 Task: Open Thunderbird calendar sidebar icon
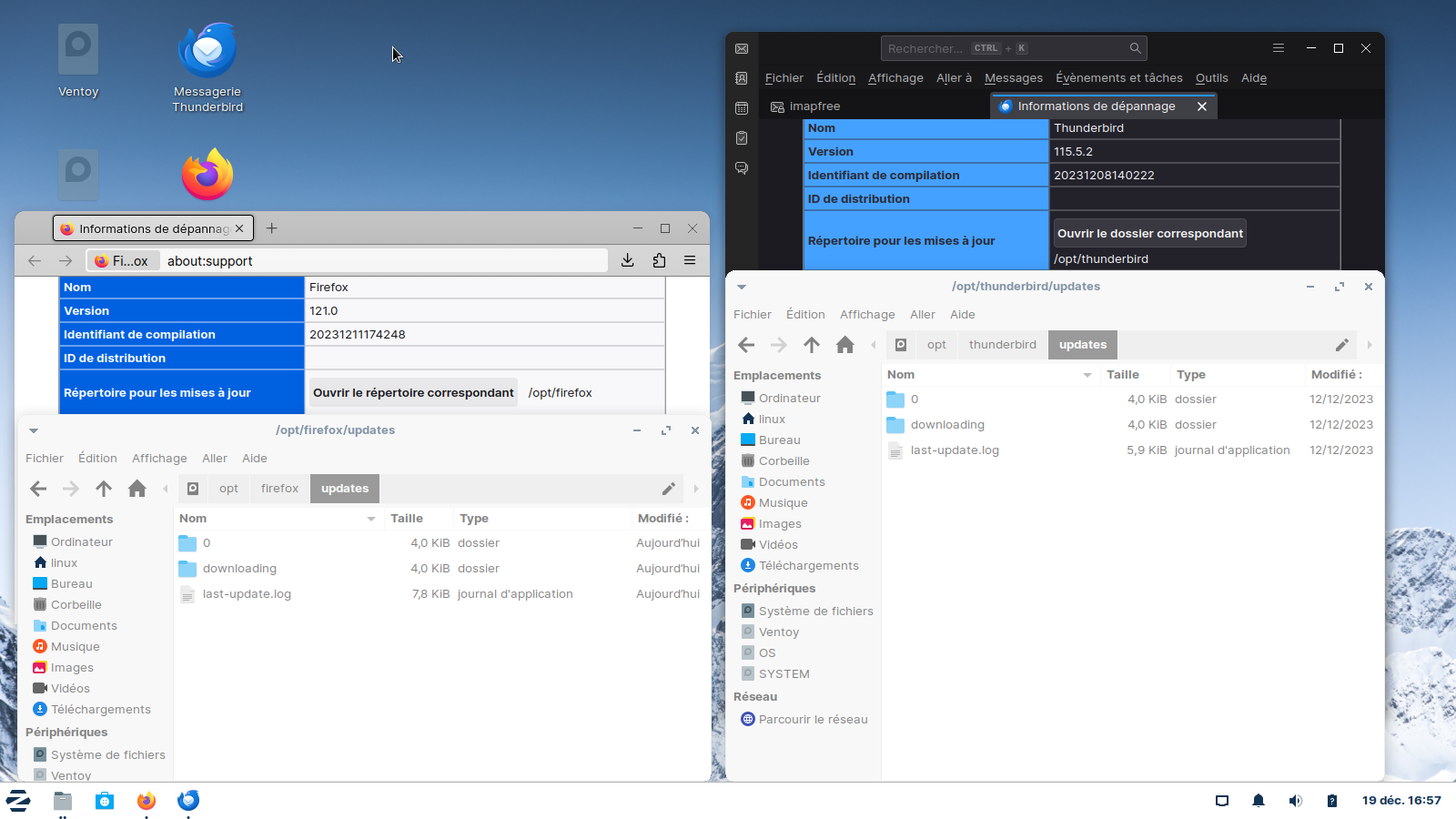742,108
